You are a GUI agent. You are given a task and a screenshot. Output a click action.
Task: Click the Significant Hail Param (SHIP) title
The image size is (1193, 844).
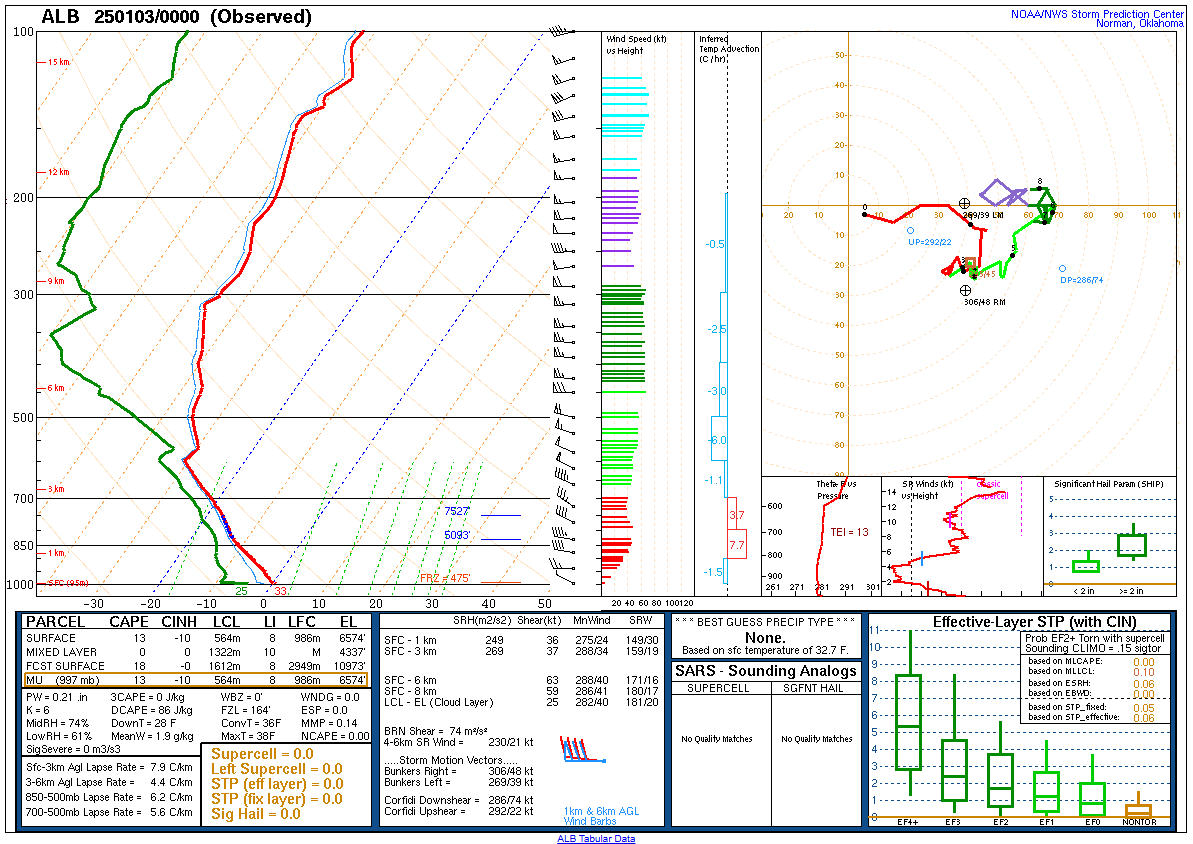[x=1109, y=484]
